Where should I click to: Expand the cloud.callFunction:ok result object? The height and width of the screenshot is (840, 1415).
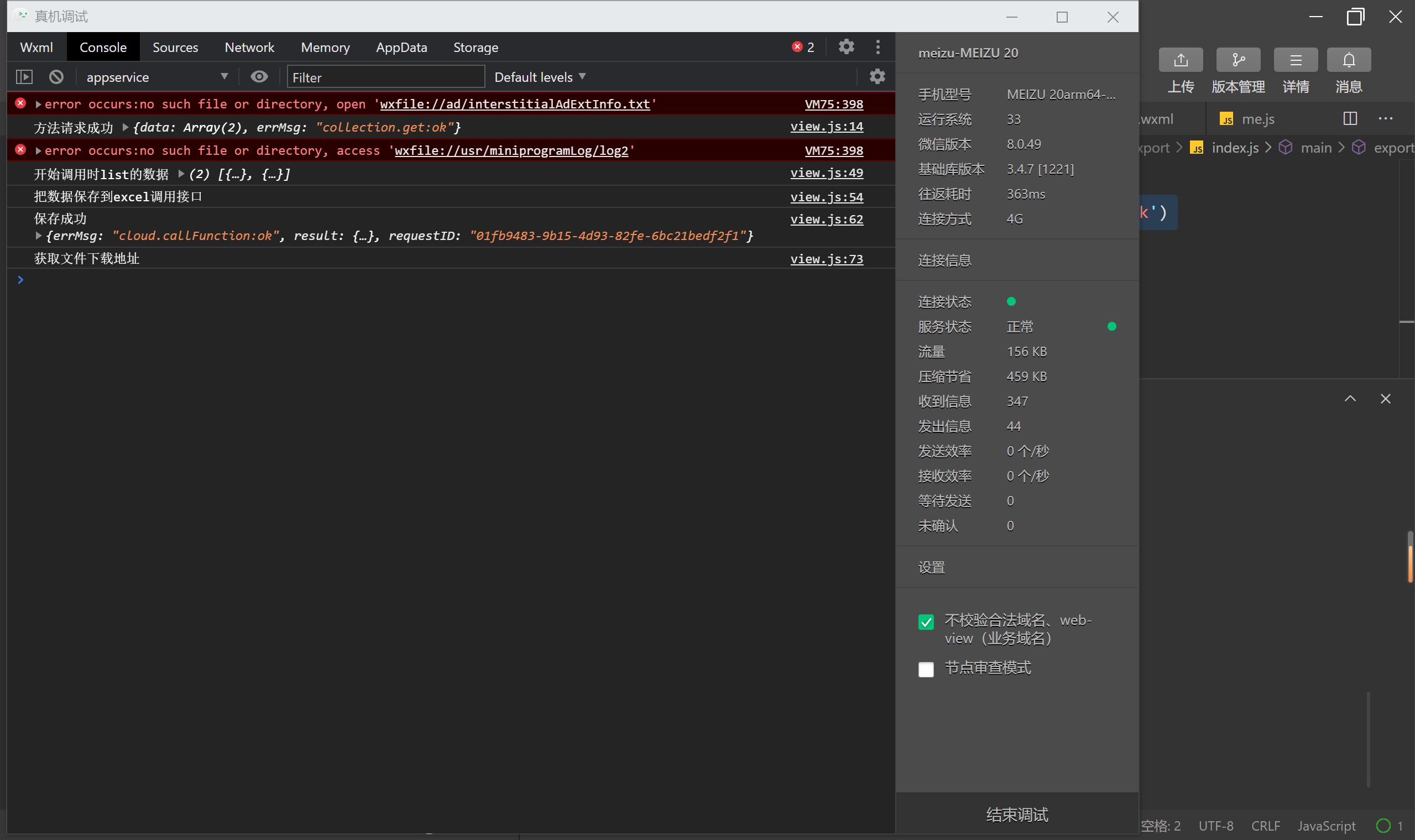point(39,236)
